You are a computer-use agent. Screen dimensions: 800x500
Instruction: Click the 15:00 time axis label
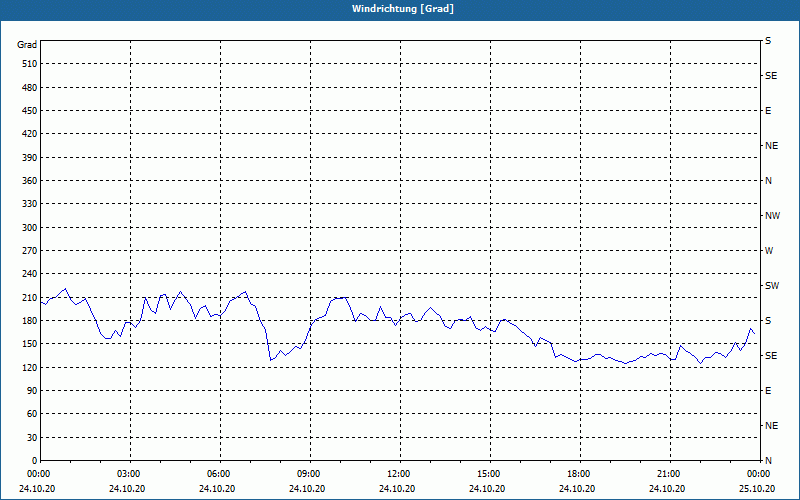[490, 474]
